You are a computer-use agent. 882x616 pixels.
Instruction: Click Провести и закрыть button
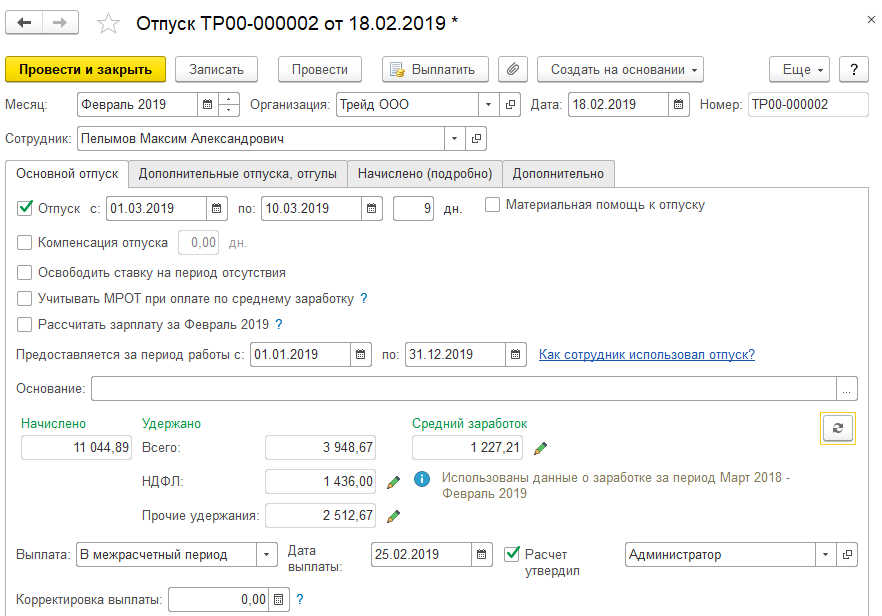tap(86, 69)
